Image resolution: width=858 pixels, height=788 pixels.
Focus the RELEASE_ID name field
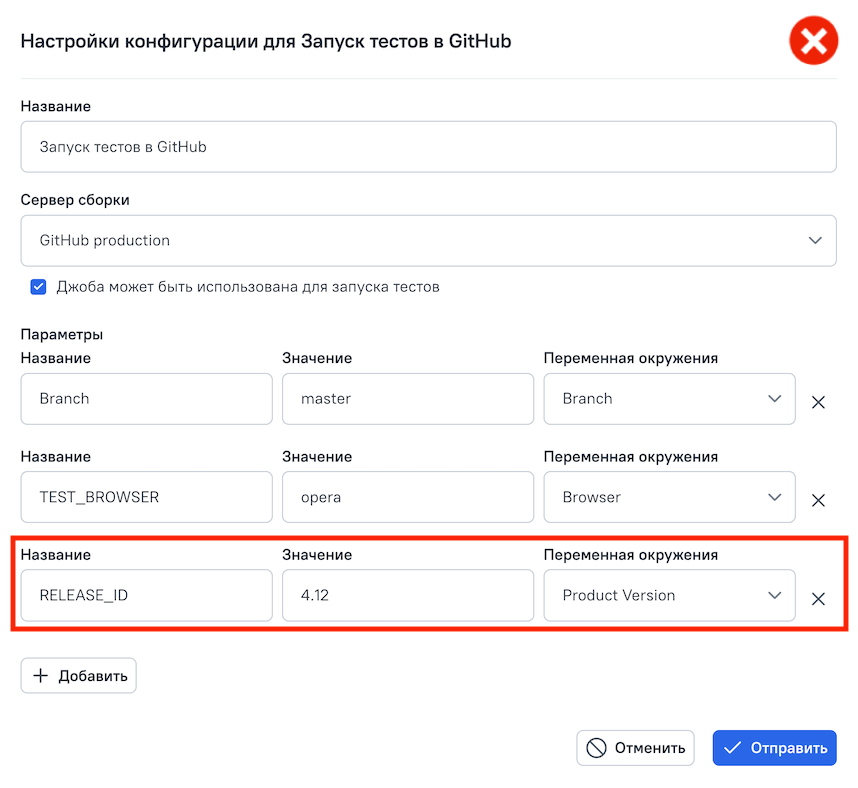click(146, 595)
